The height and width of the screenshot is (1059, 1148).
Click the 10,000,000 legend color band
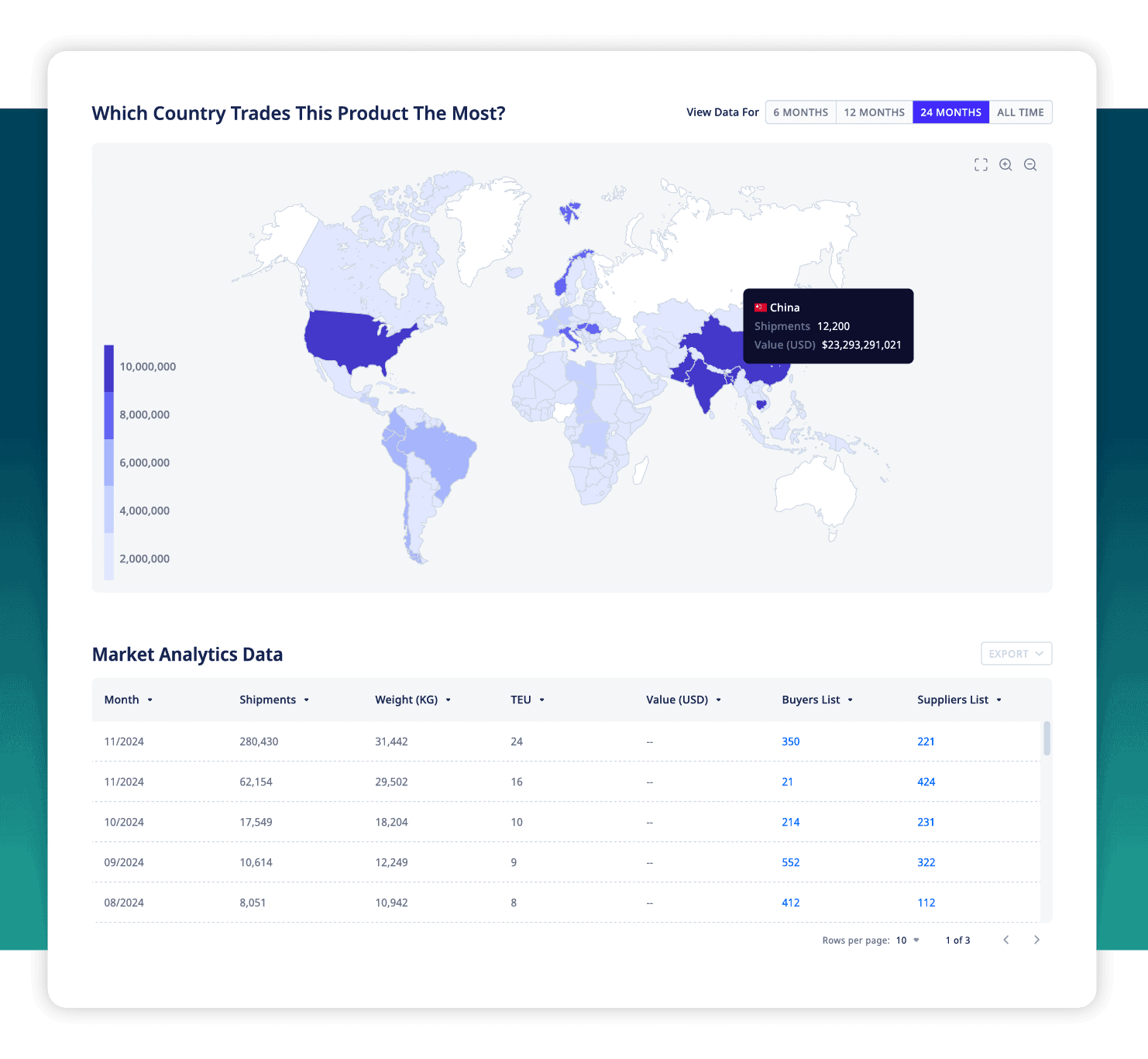pyautogui.click(x=109, y=368)
